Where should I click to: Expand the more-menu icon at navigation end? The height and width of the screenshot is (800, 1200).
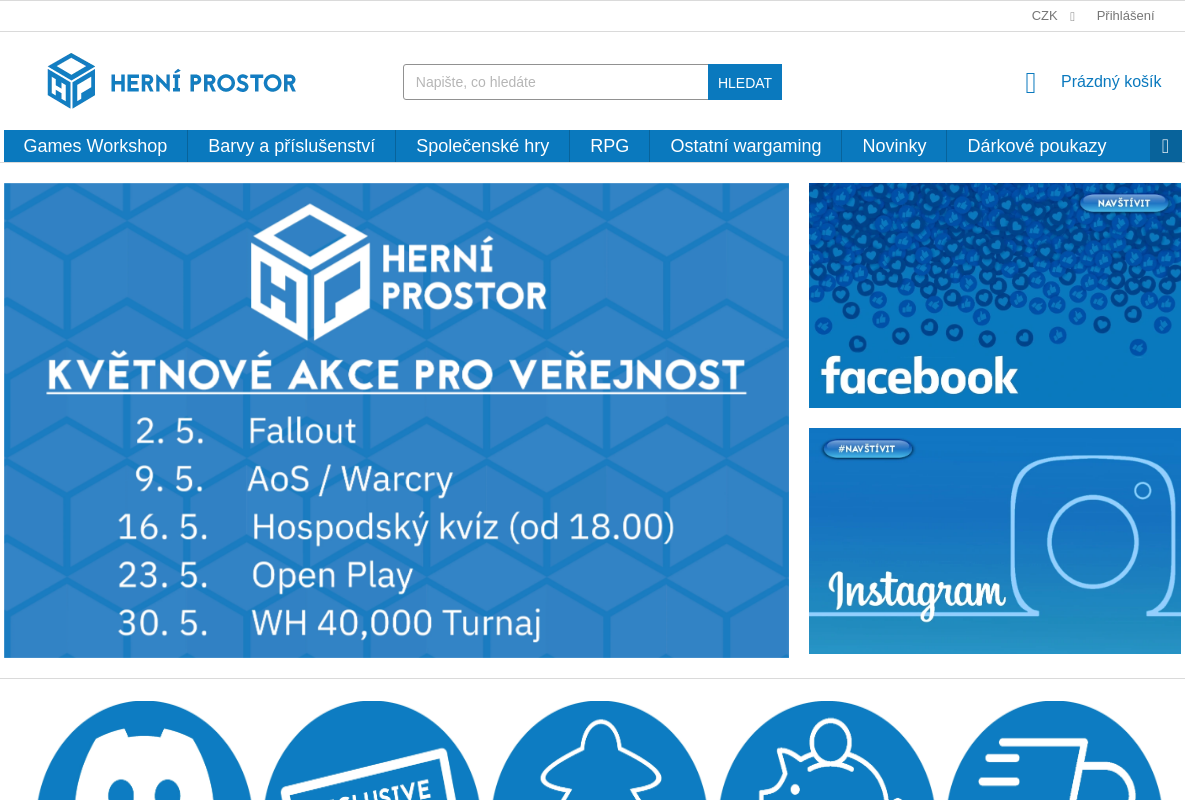1166,146
